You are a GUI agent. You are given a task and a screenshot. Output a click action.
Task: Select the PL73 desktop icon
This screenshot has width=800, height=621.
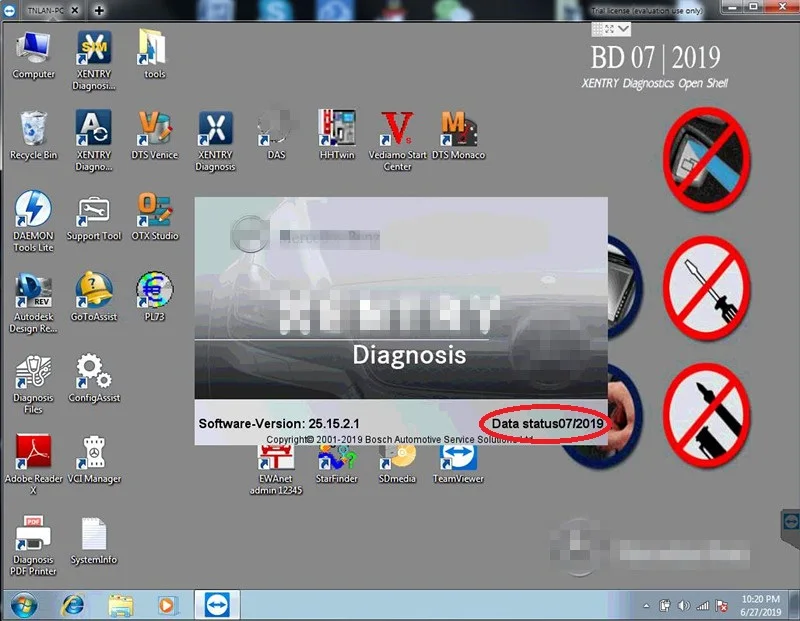(155, 297)
